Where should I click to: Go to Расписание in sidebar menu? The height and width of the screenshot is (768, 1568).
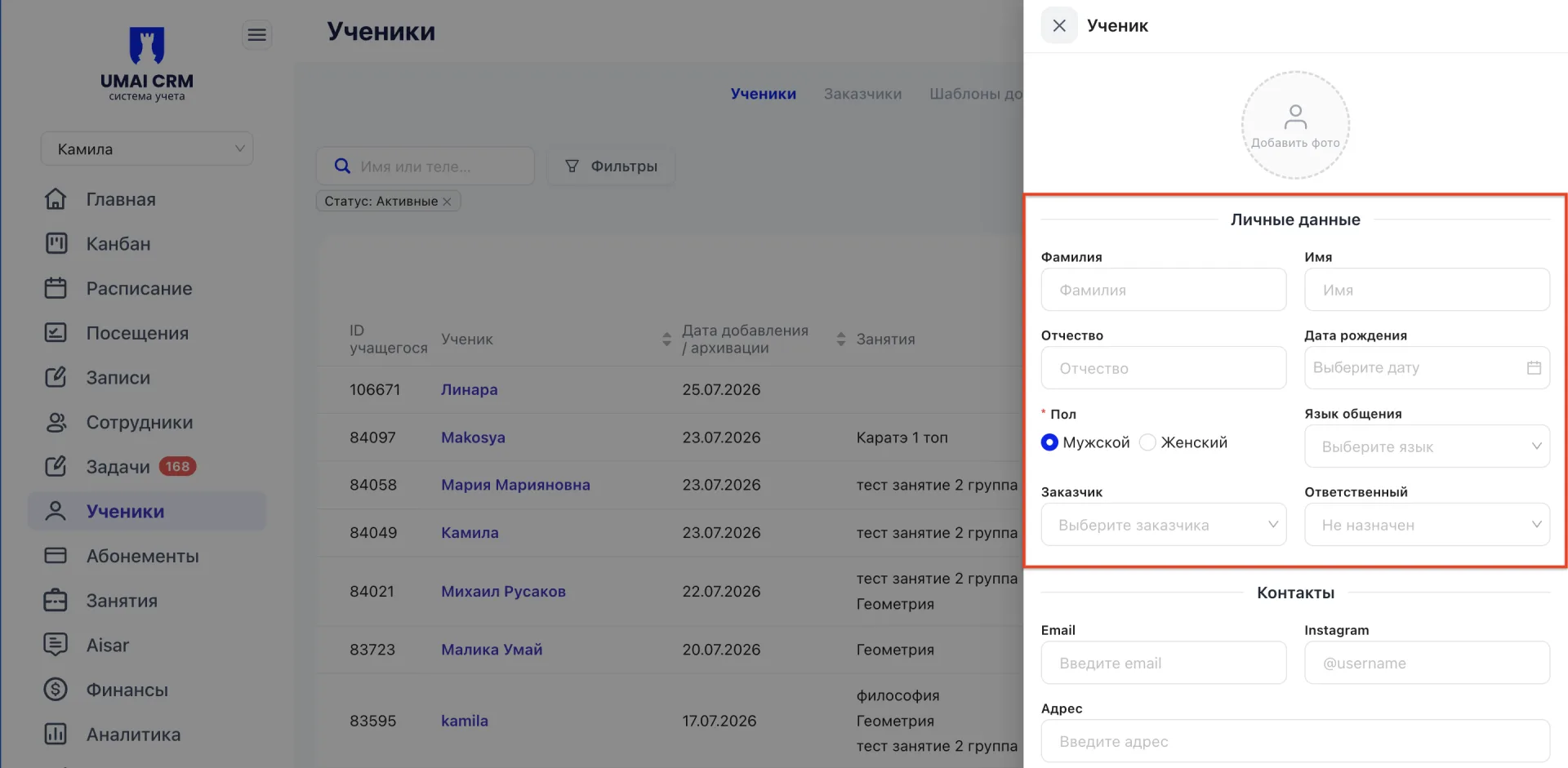[140, 288]
